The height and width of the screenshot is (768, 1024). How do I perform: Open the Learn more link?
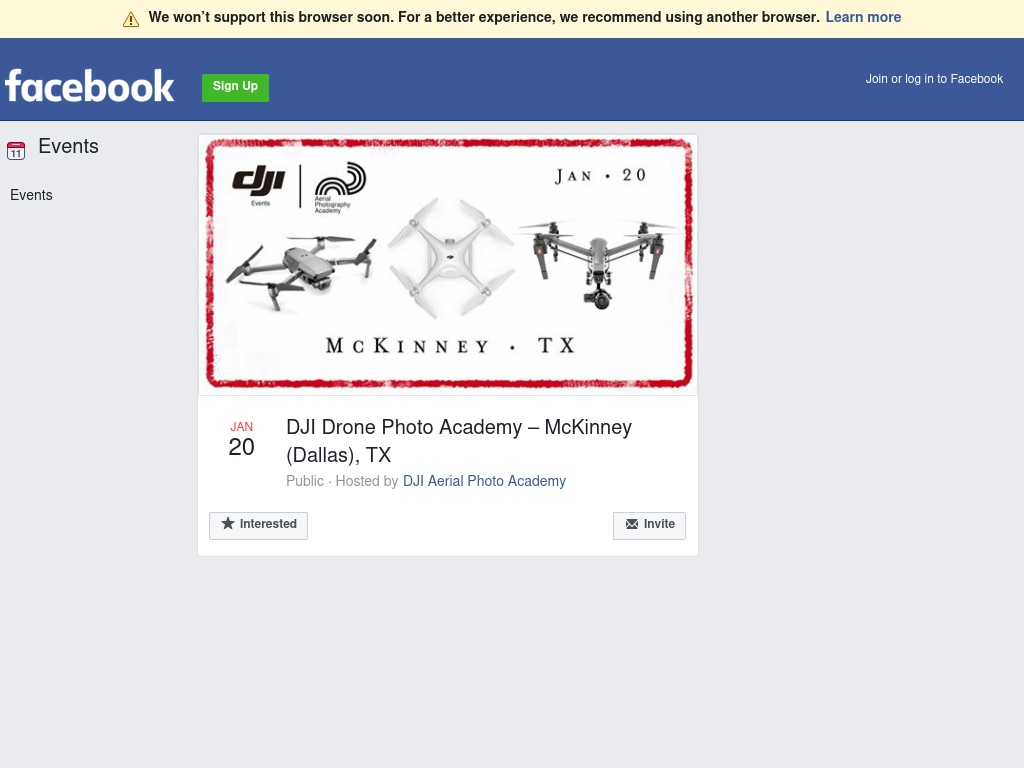(x=863, y=17)
